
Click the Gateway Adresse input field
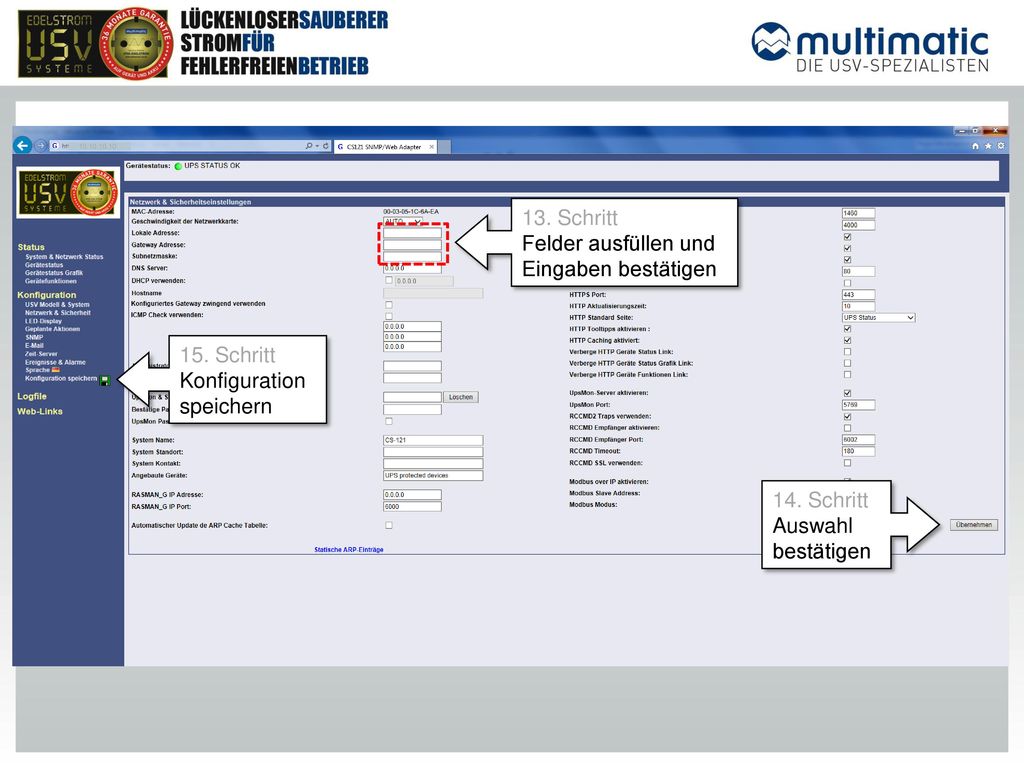412,245
